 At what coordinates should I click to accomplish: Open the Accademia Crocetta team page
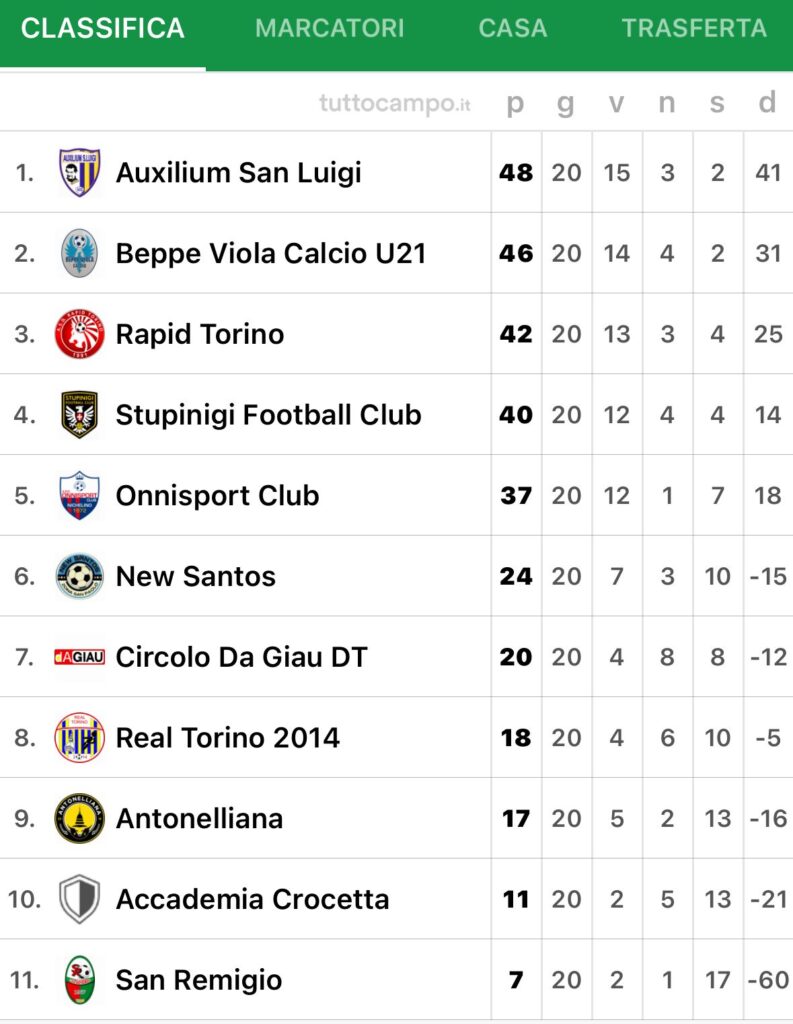[x=252, y=899]
